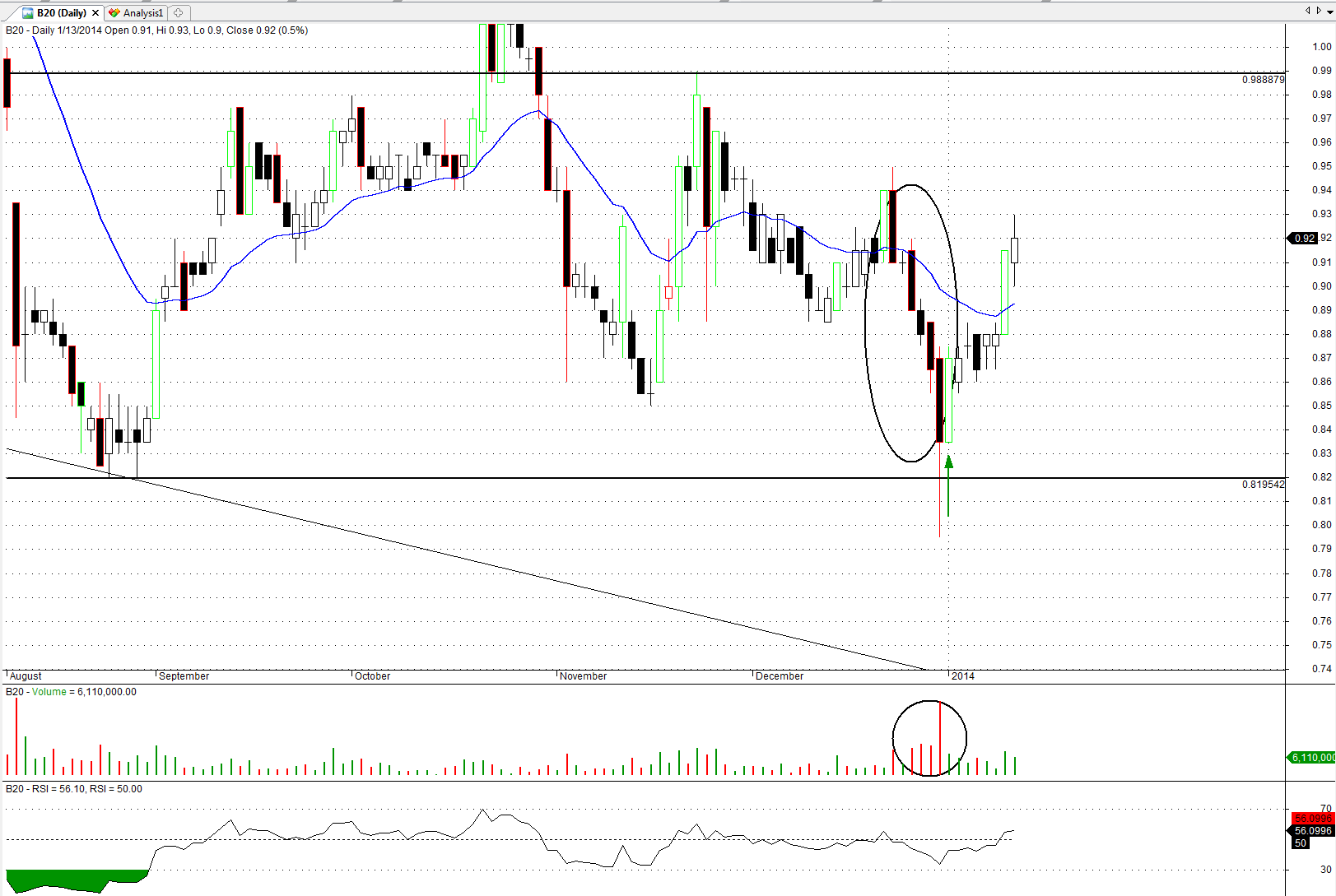The width and height of the screenshot is (1336, 896).
Task: Select the 0.988879 horizontal resistance line label
Action: click(x=1263, y=80)
